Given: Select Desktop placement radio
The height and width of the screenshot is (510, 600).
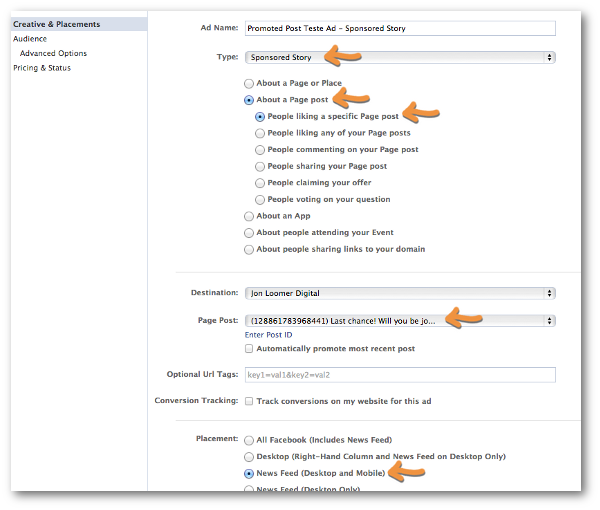Looking at the screenshot, I should 249,457.
